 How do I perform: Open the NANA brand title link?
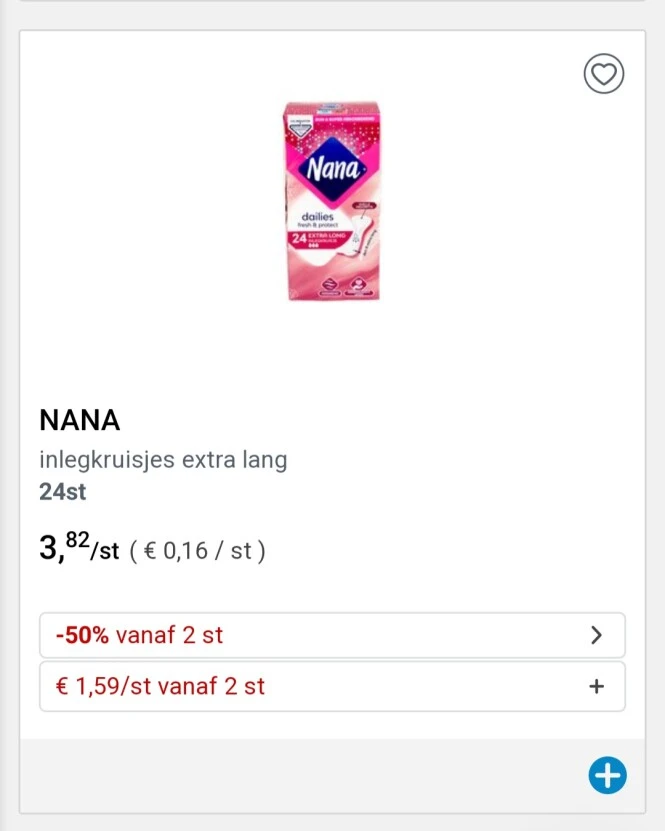(x=80, y=421)
